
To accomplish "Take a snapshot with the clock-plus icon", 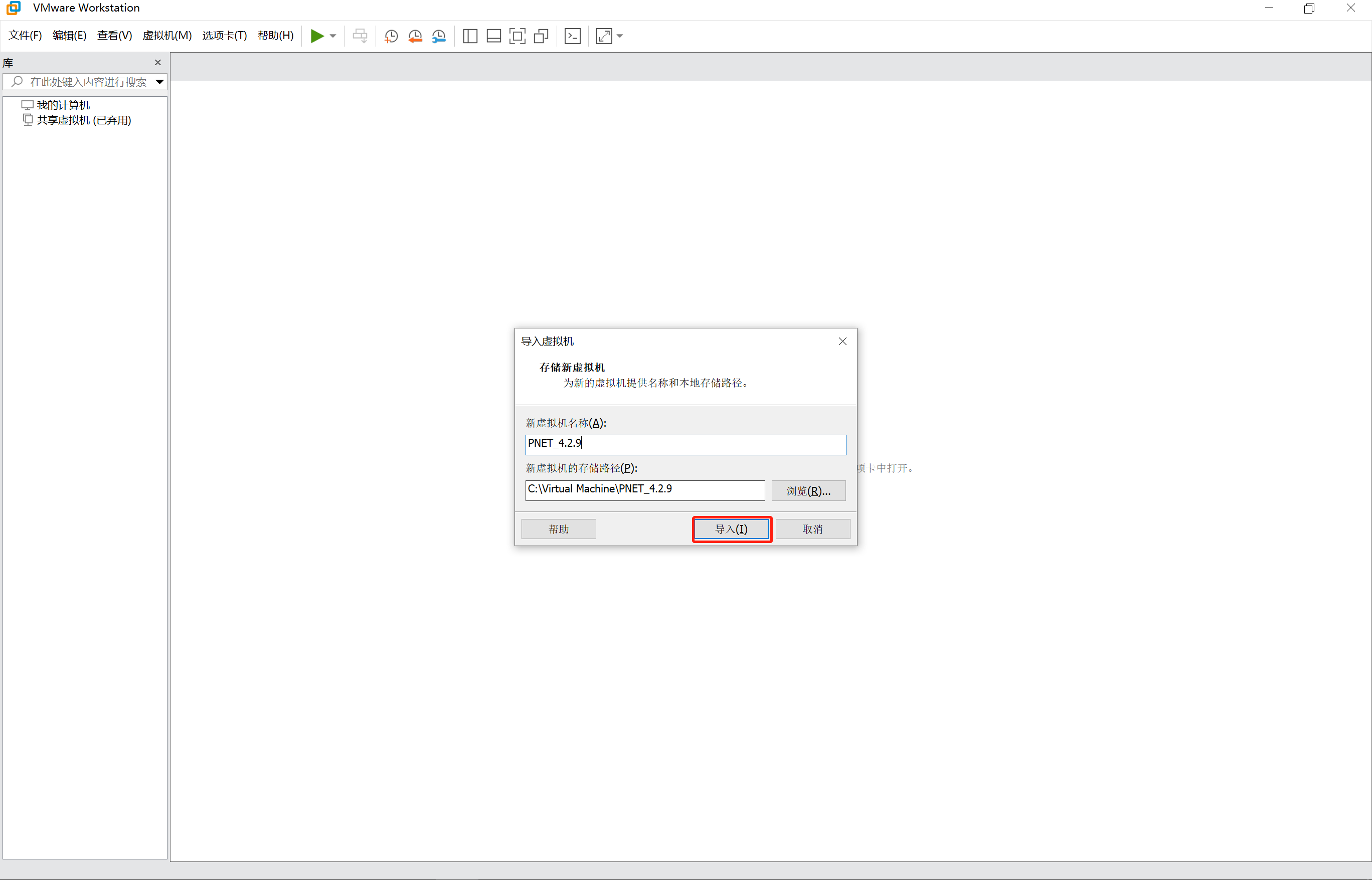I will 392,36.
